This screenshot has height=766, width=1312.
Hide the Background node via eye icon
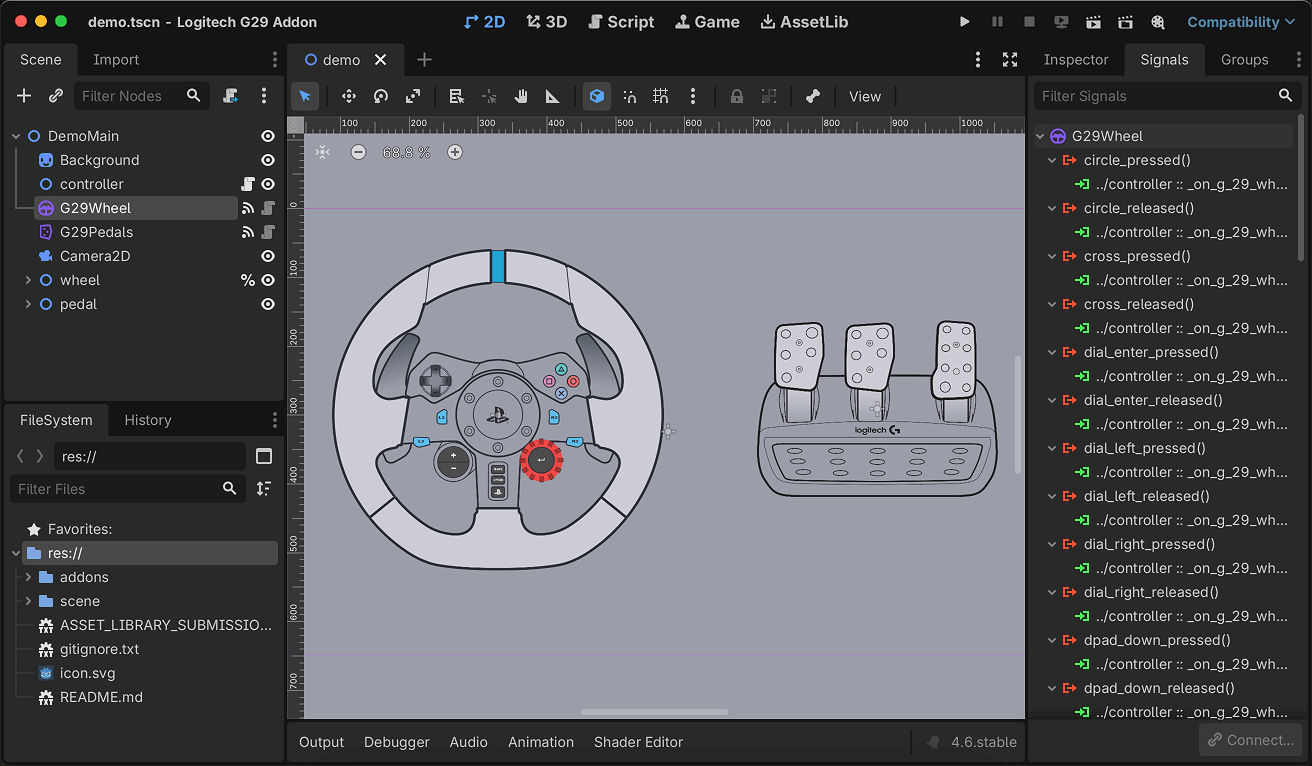coord(268,160)
